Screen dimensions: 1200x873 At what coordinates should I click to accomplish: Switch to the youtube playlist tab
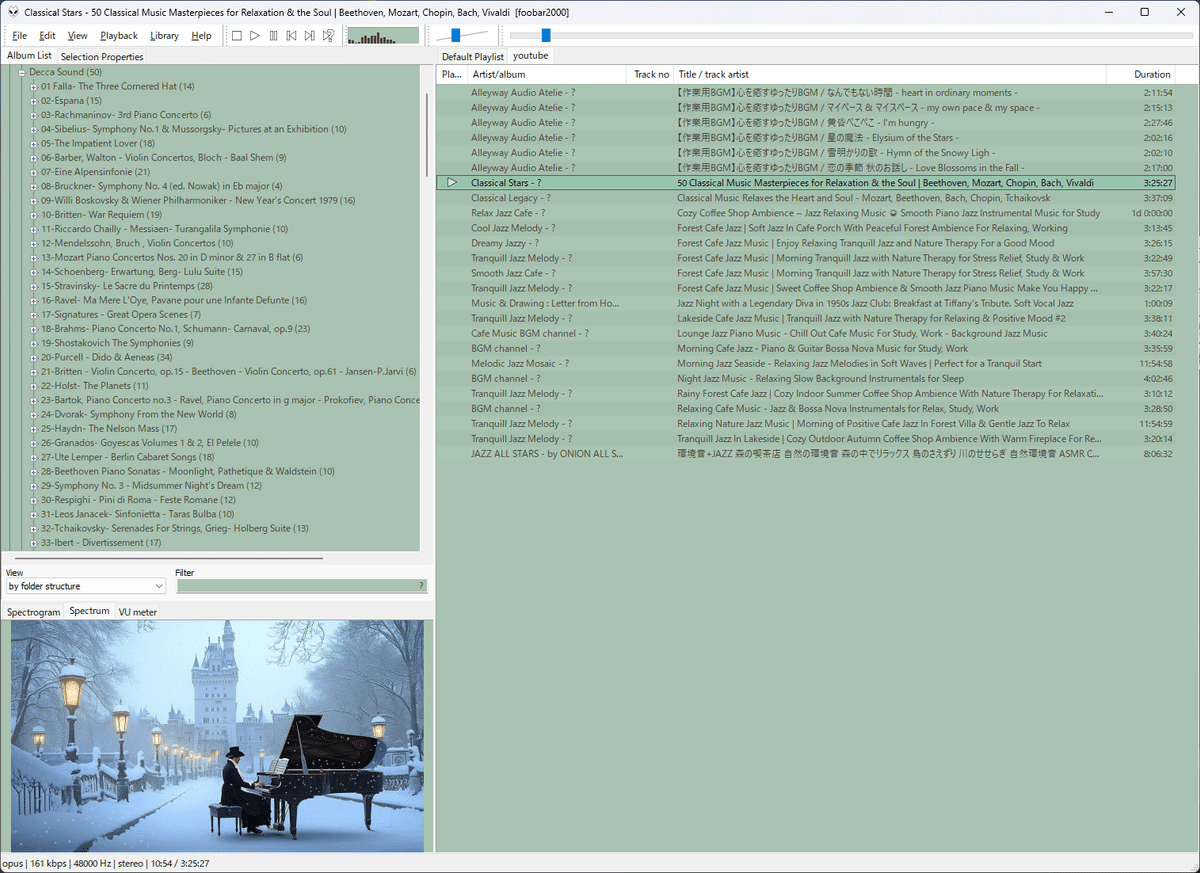530,56
